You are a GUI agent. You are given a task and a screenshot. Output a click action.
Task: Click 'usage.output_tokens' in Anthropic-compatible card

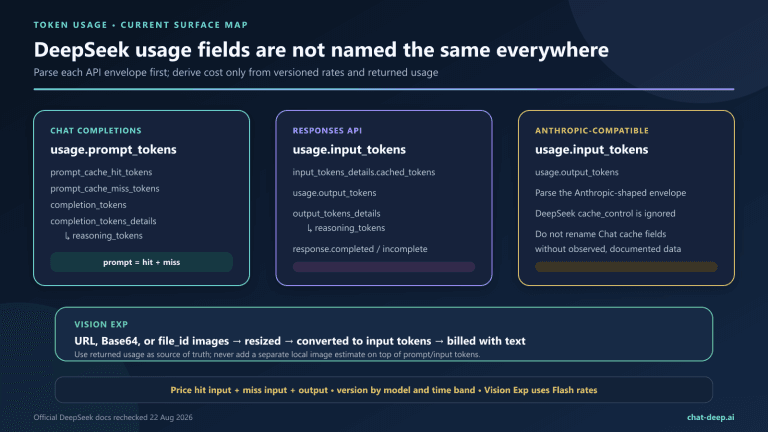[576, 172]
